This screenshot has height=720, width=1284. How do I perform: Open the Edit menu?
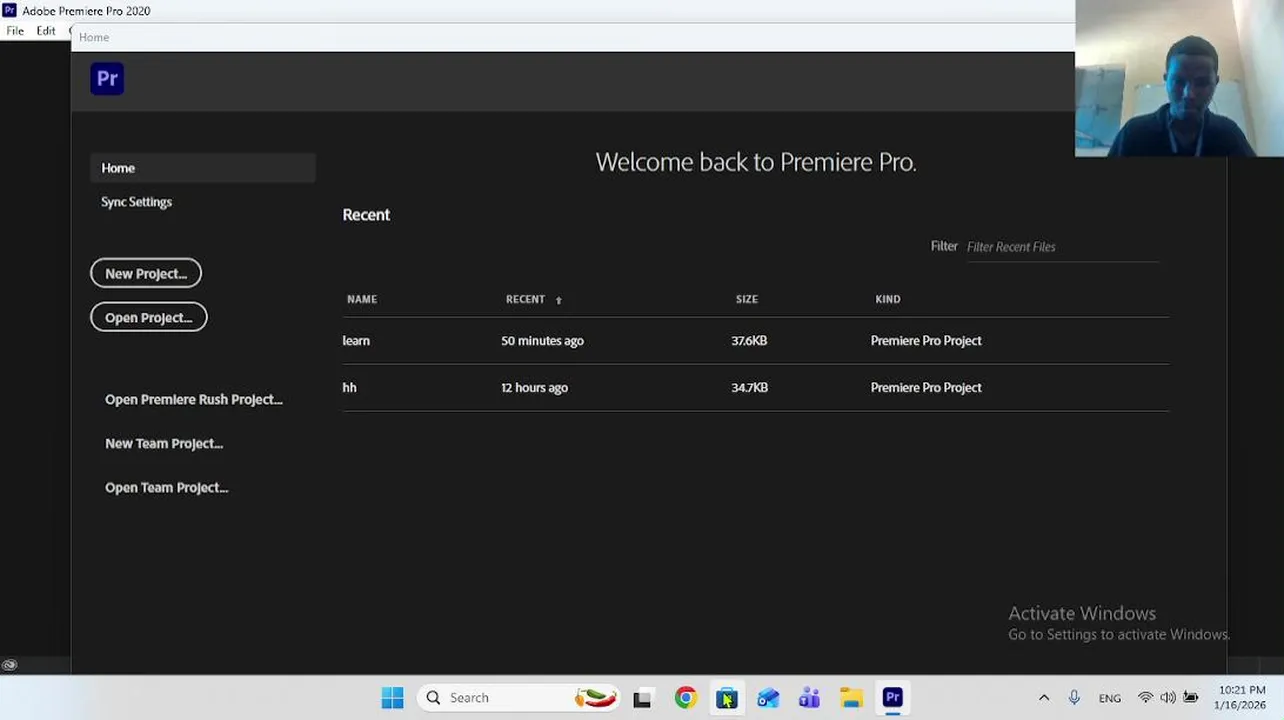pyautogui.click(x=46, y=31)
